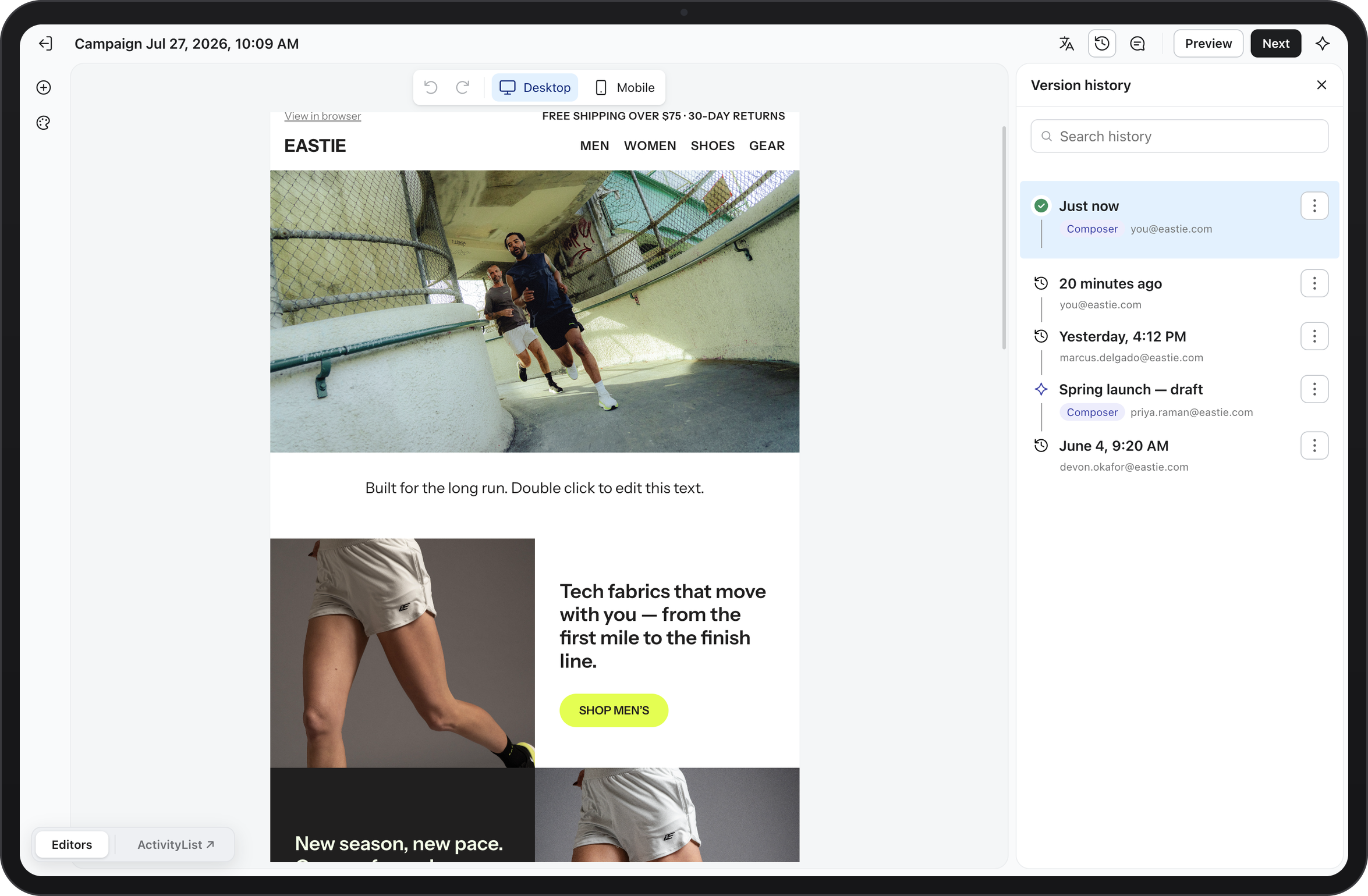Click the SHOP MEN'S yellow button

click(x=614, y=710)
